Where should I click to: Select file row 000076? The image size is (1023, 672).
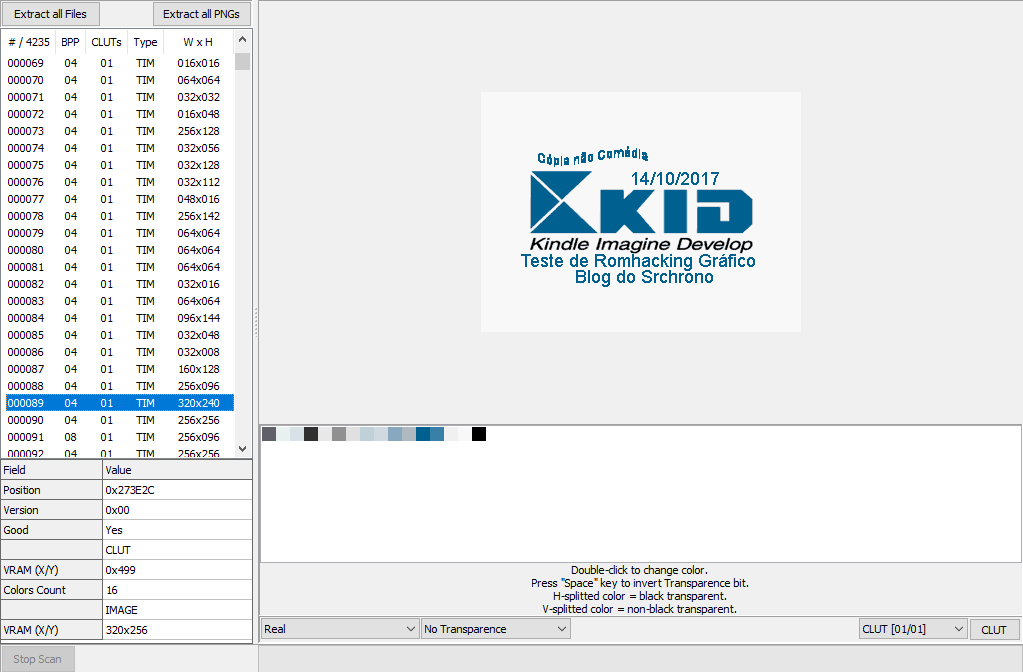click(119, 182)
